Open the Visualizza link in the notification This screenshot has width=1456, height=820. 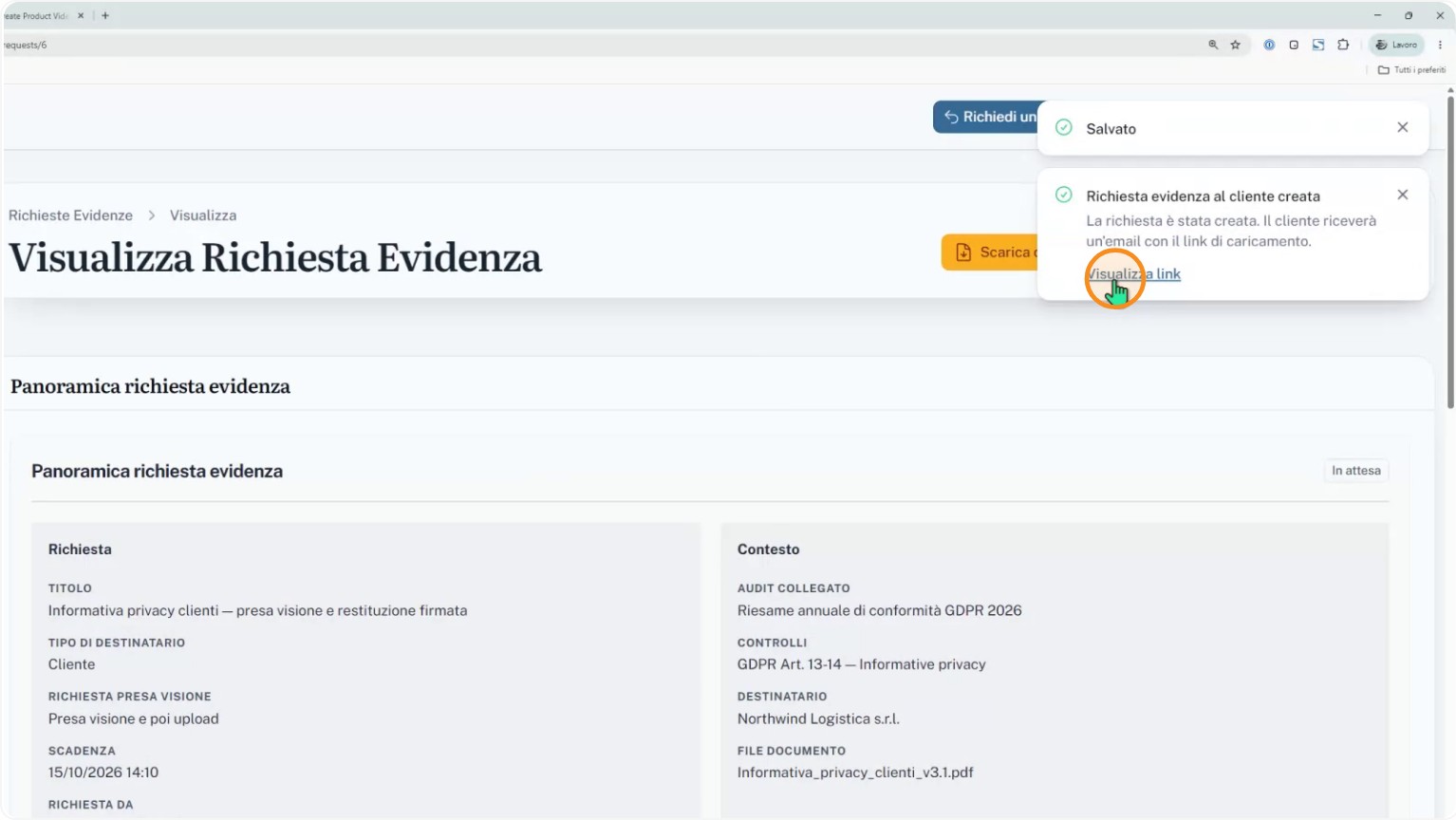click(x=1133, y=274)
